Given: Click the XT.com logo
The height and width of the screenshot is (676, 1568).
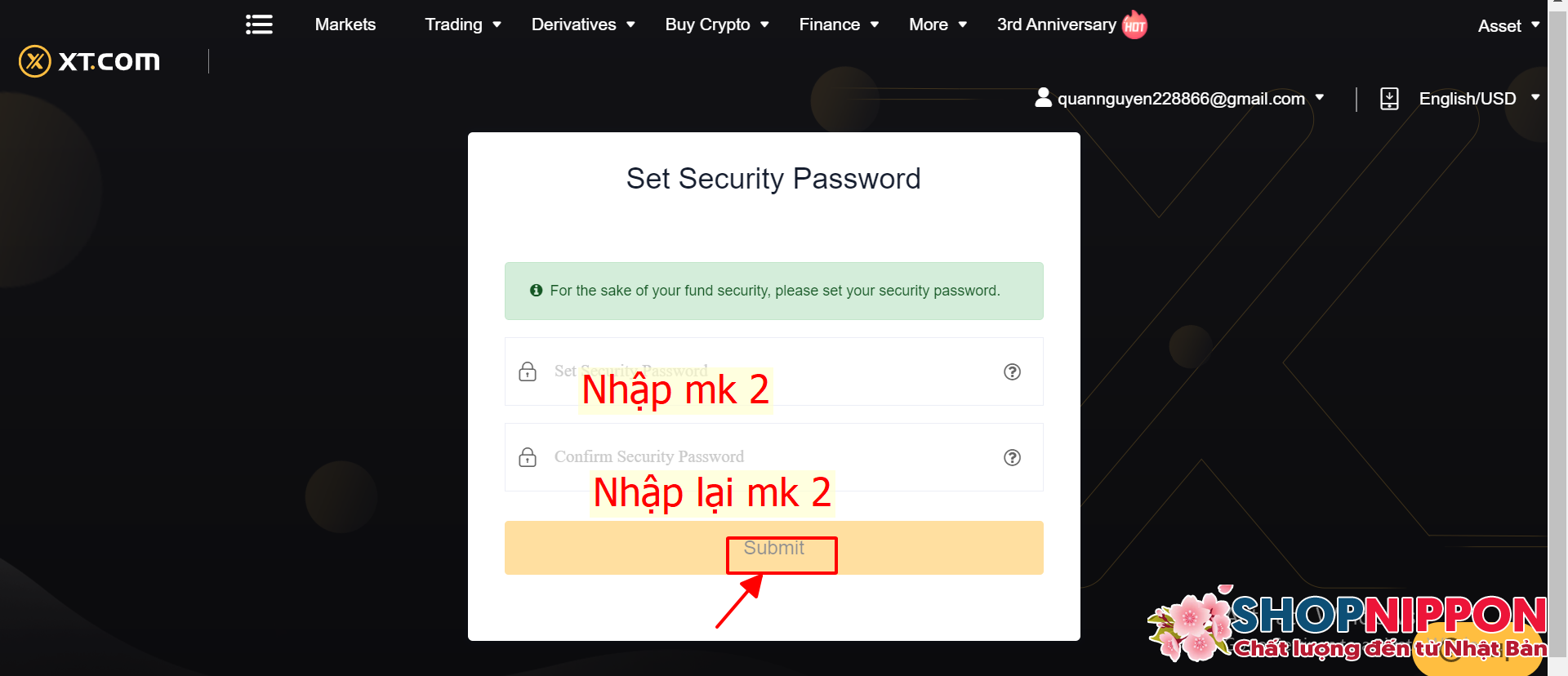Looking at the screenshot, I should tap(89, 61).
